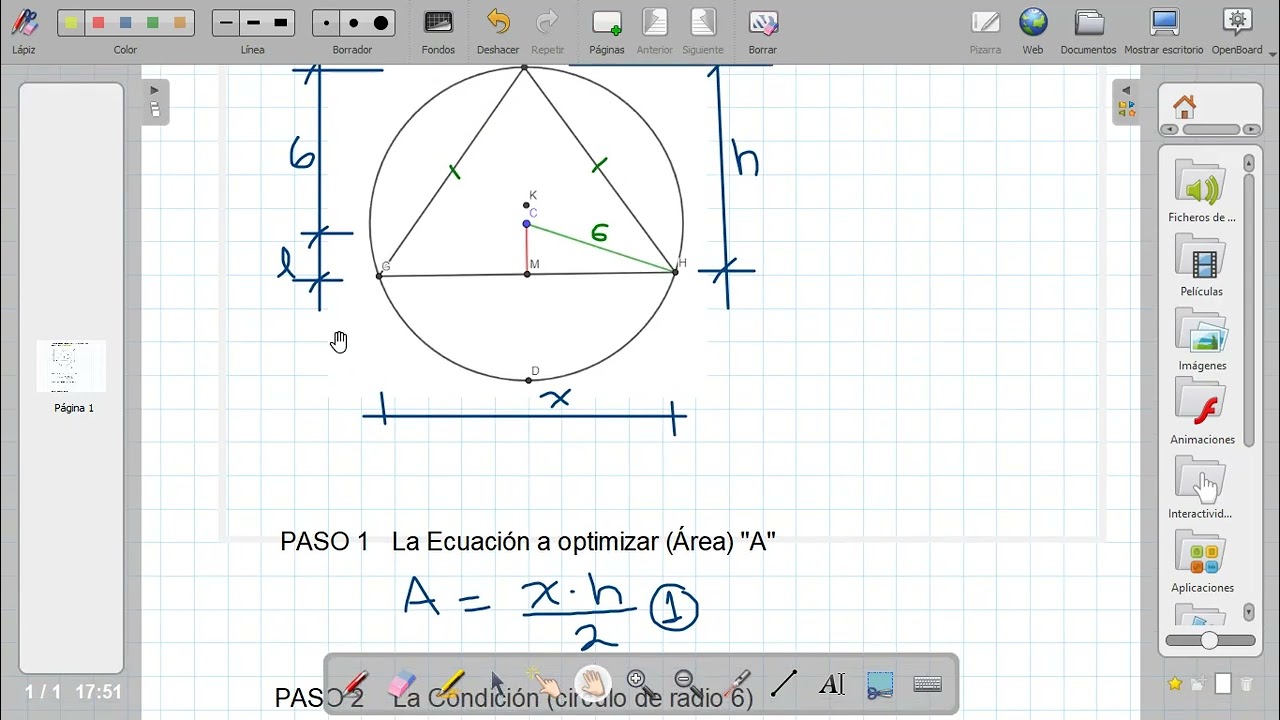Choose the thin line width
The image size is (1280, 720).
pos(226,23)
